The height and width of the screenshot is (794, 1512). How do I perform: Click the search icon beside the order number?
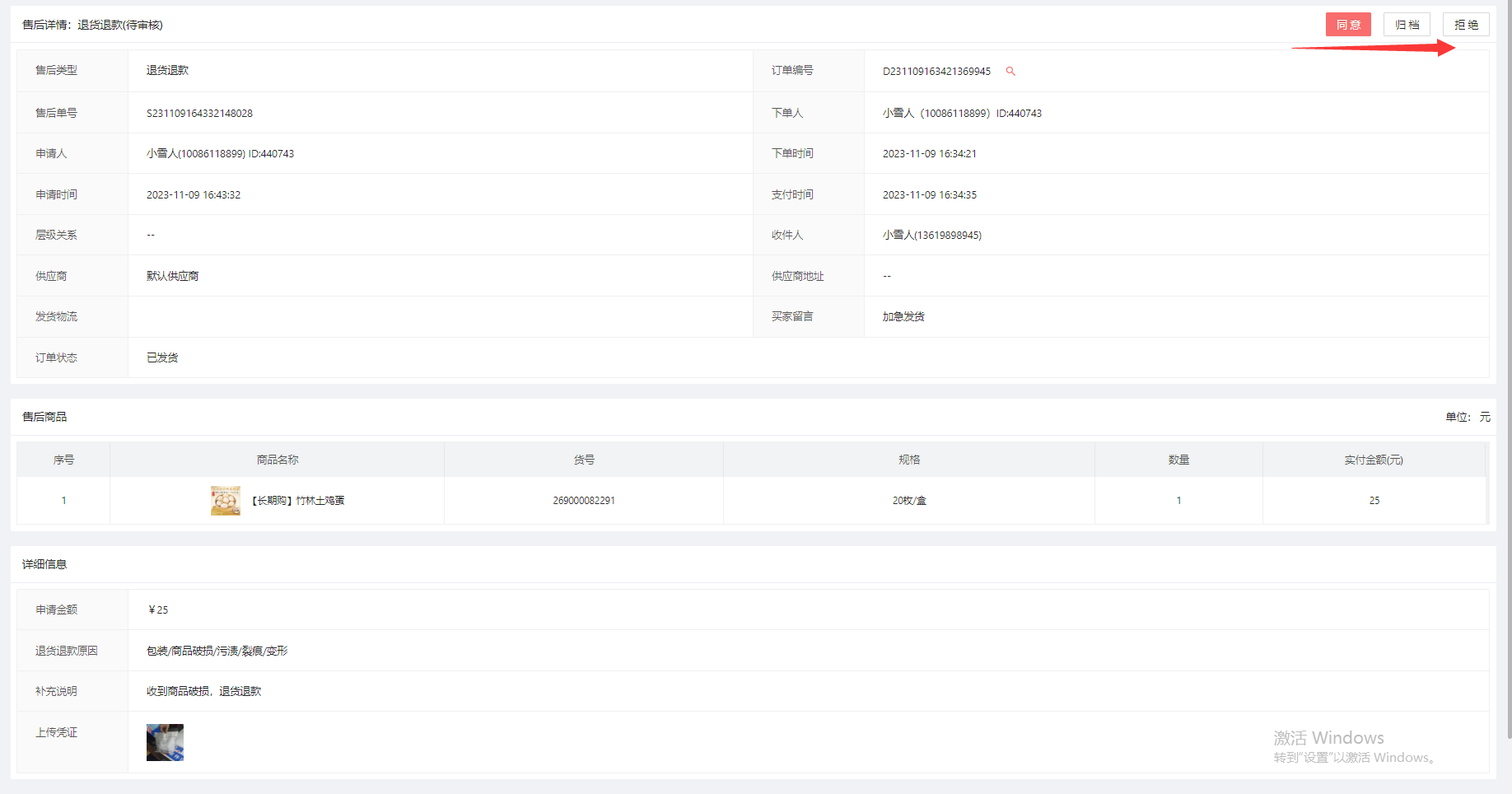pyautogui.click(x=1010, y=72)
